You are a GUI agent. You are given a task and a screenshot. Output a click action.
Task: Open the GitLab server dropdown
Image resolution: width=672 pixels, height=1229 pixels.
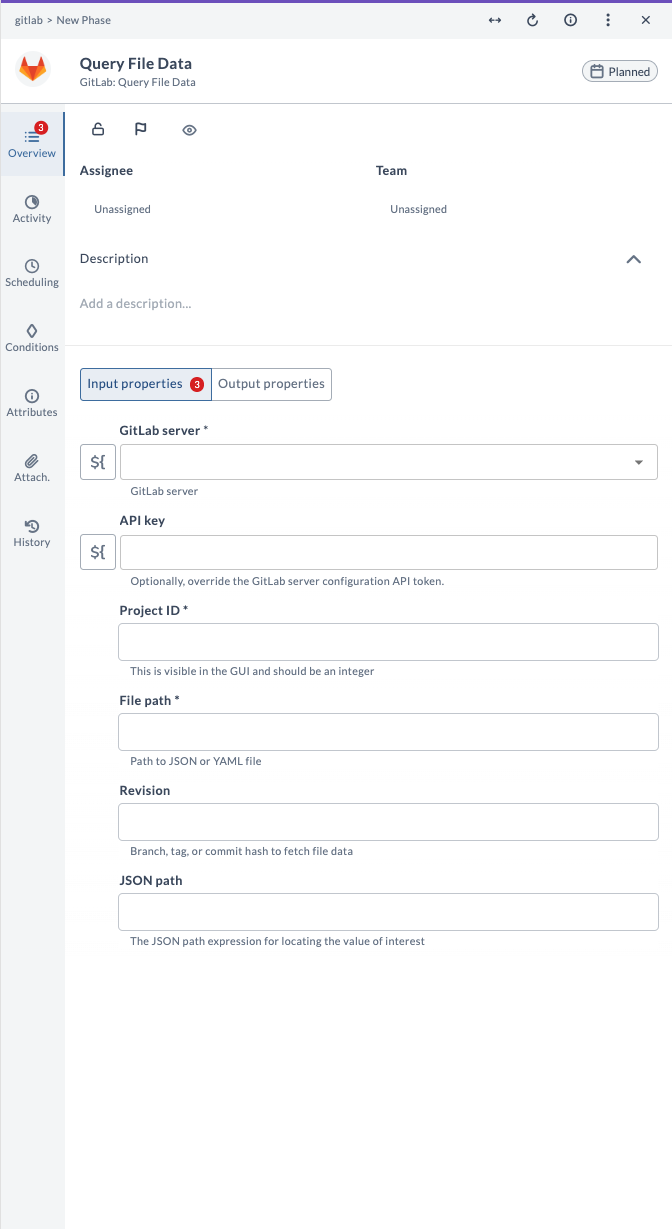click(389, 462)
